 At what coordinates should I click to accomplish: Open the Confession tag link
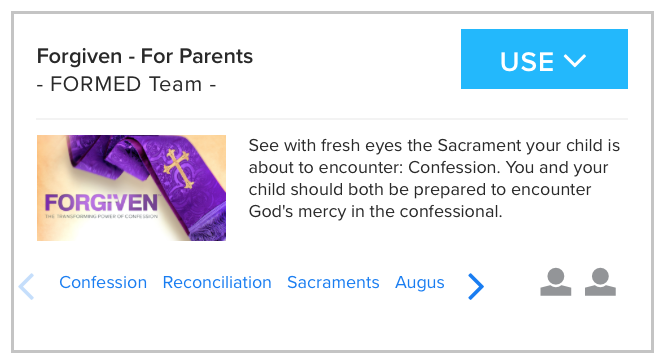[x=103, y=282]
